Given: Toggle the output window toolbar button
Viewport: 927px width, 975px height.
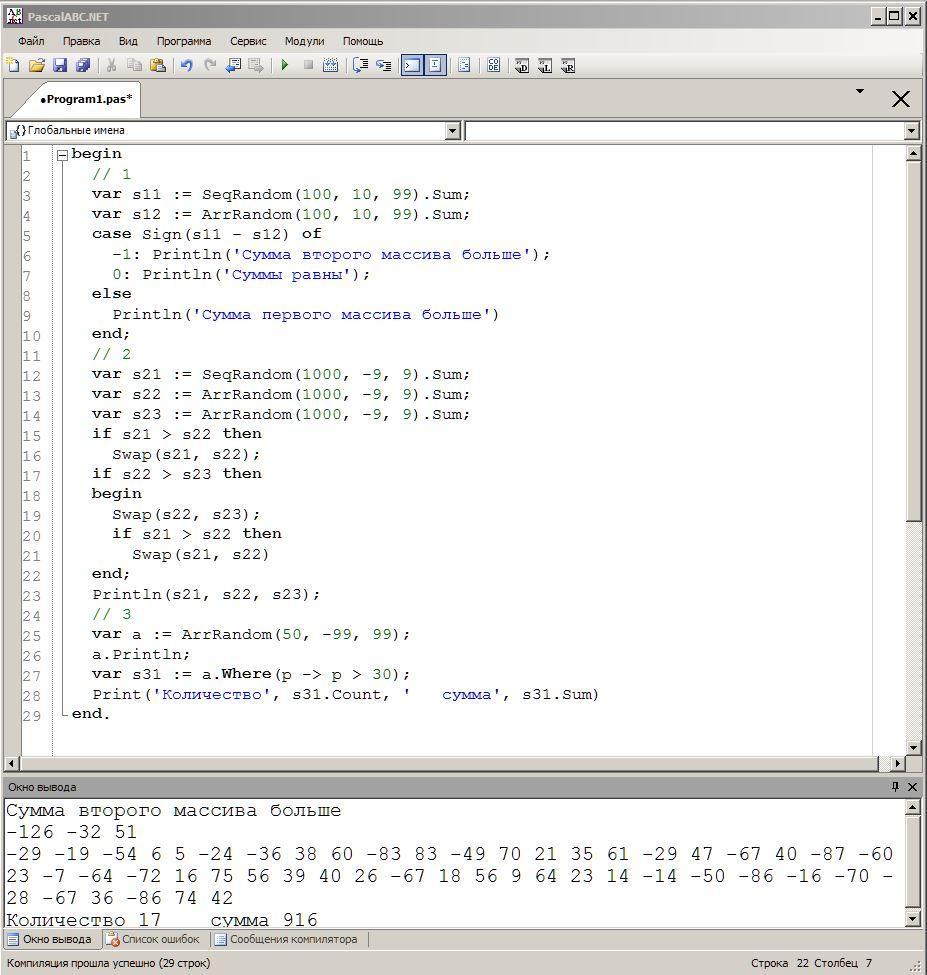Looking at the screenshot, I should tap(411, 66).
